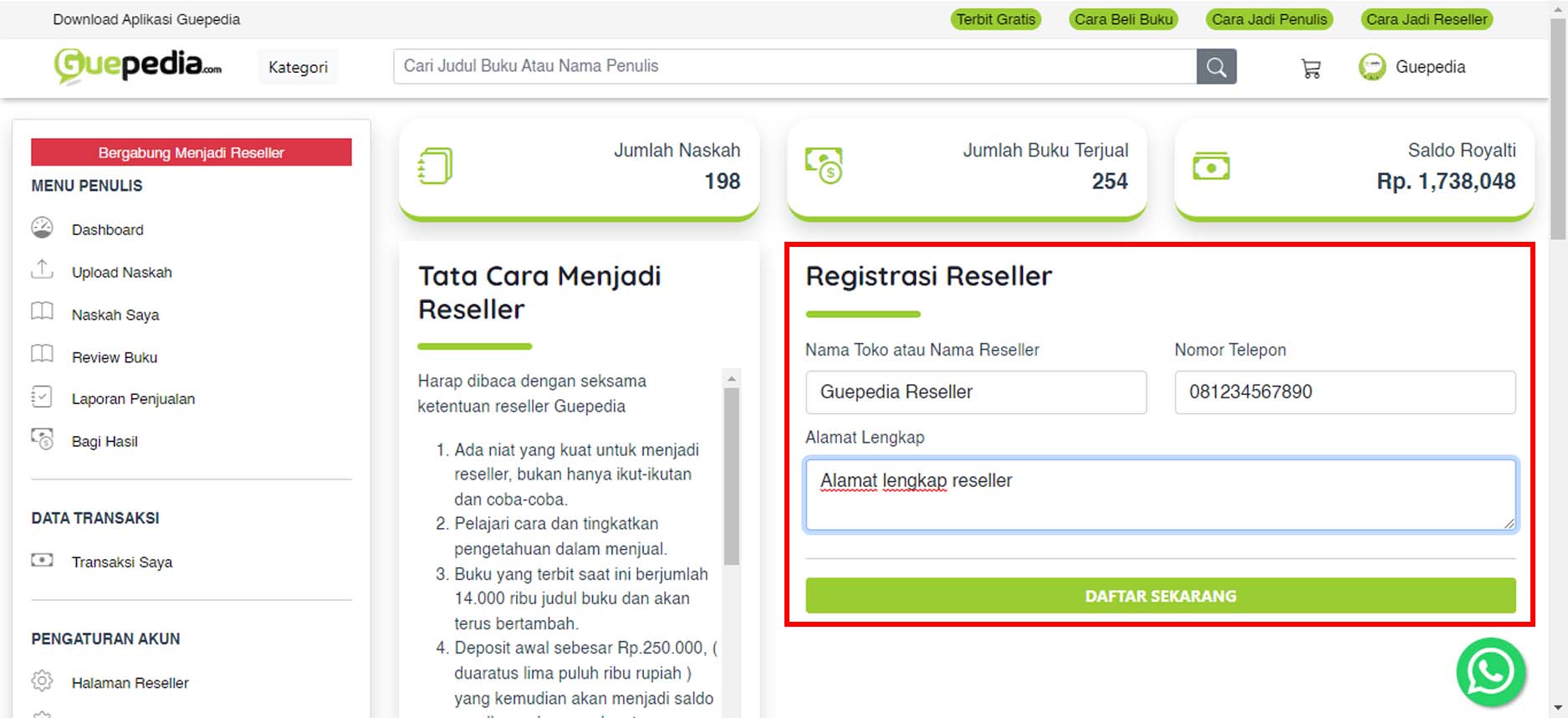
Task: Click the Tata Cara scrollbar up arrow
Action: tap(732, 378)
